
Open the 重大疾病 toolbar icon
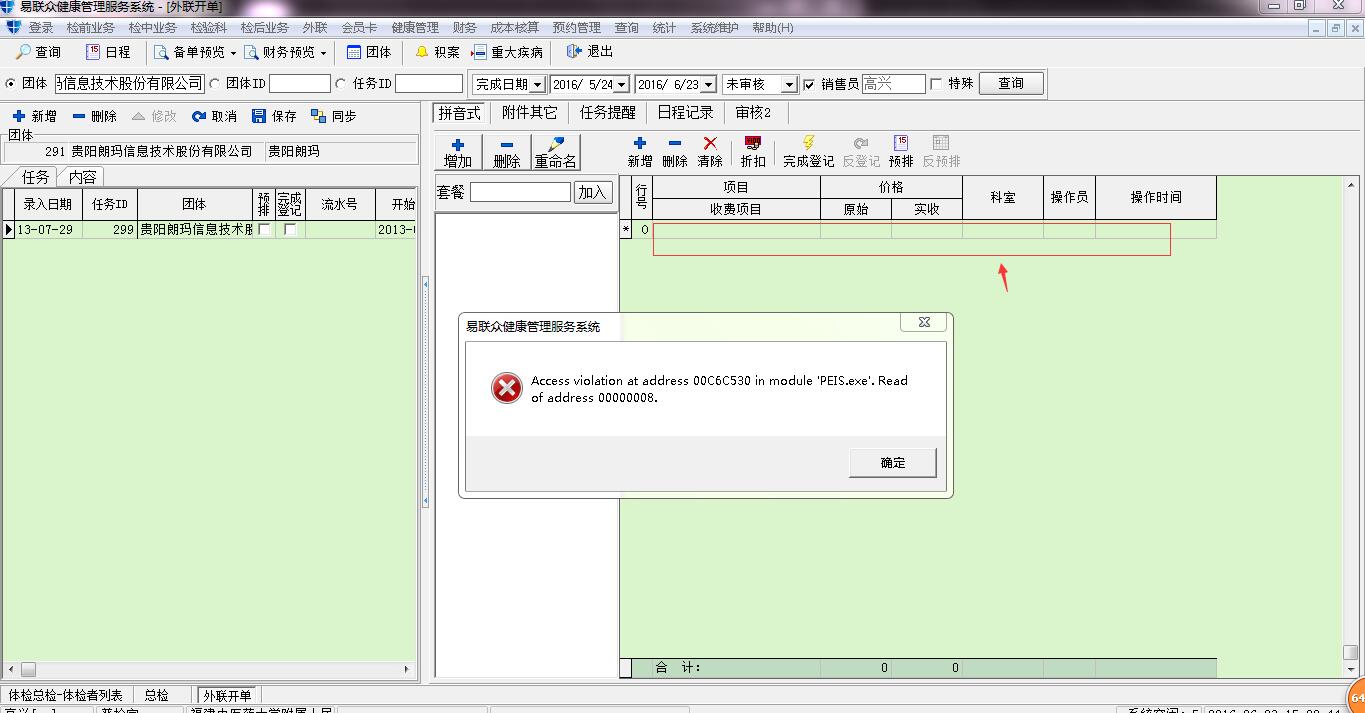pos(479,52)
